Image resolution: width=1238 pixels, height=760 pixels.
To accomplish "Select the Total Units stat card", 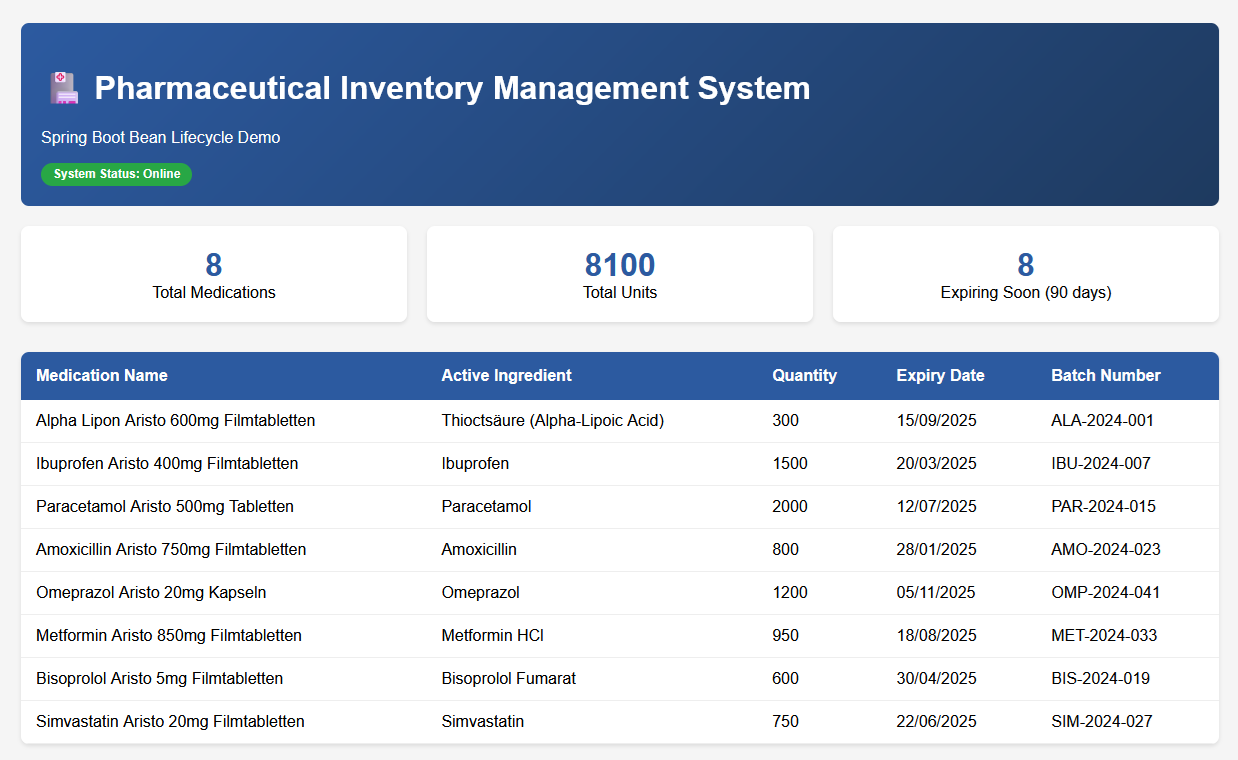I will click(620, 274).
